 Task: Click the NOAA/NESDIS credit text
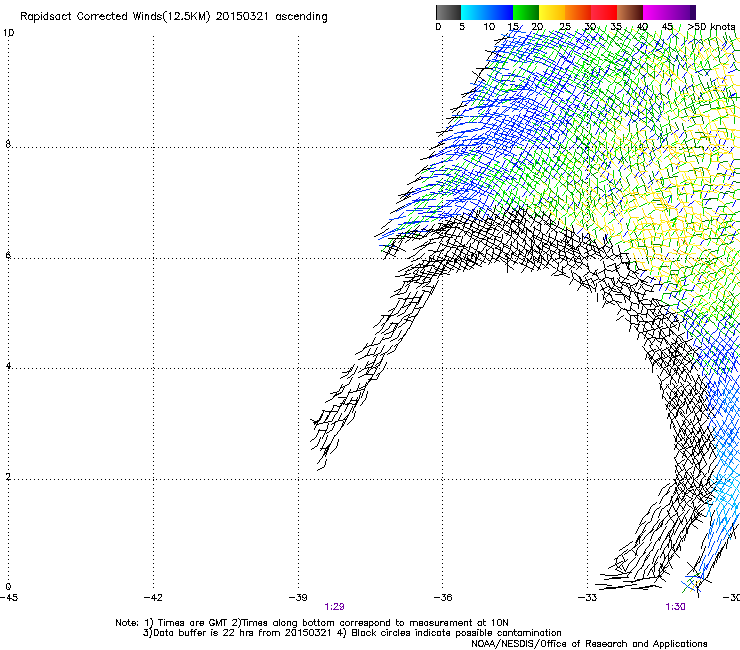pos(589,644)
